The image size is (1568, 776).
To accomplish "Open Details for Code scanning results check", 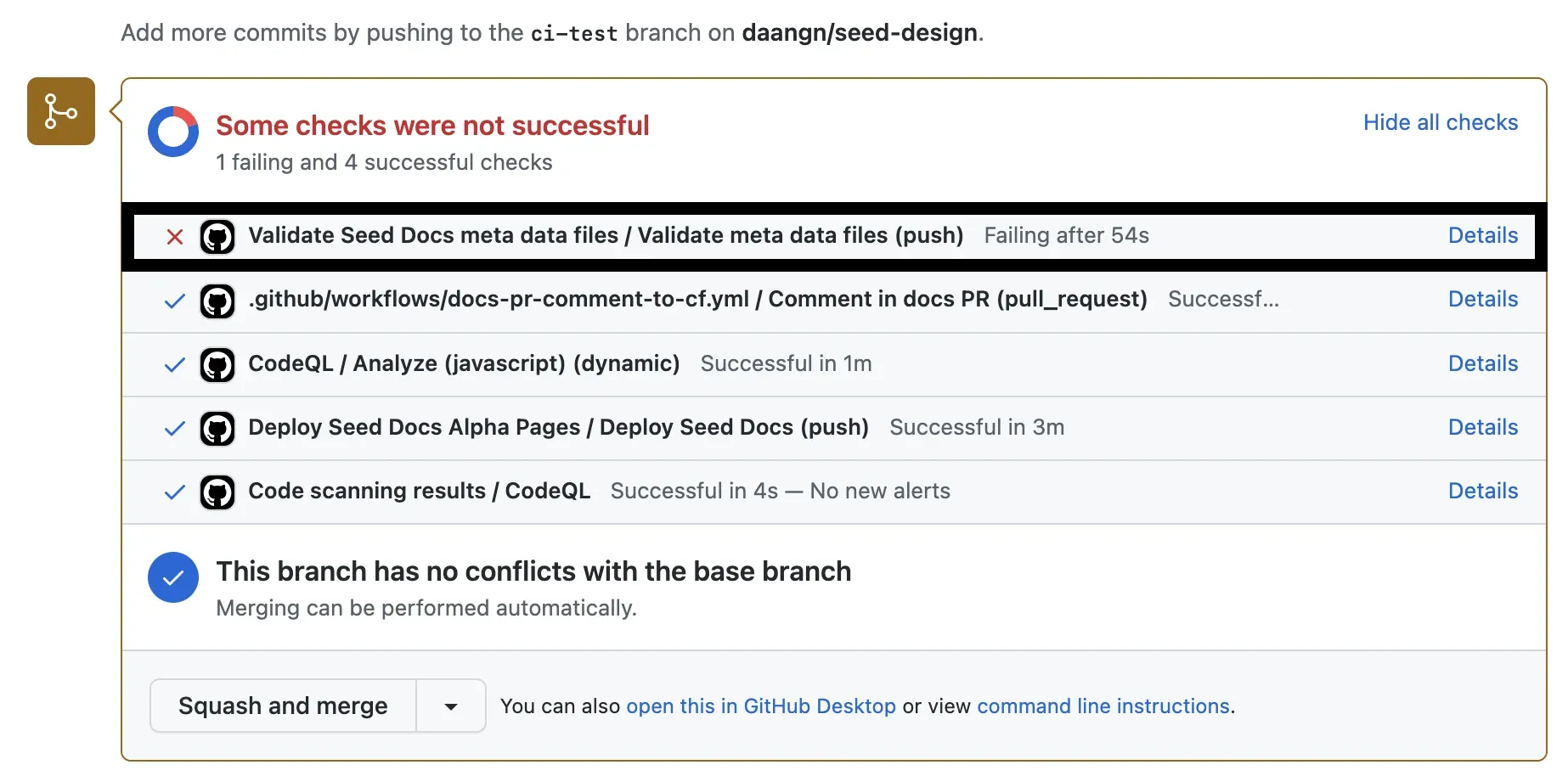I will pyautogui.click(x=1482, y=491).
